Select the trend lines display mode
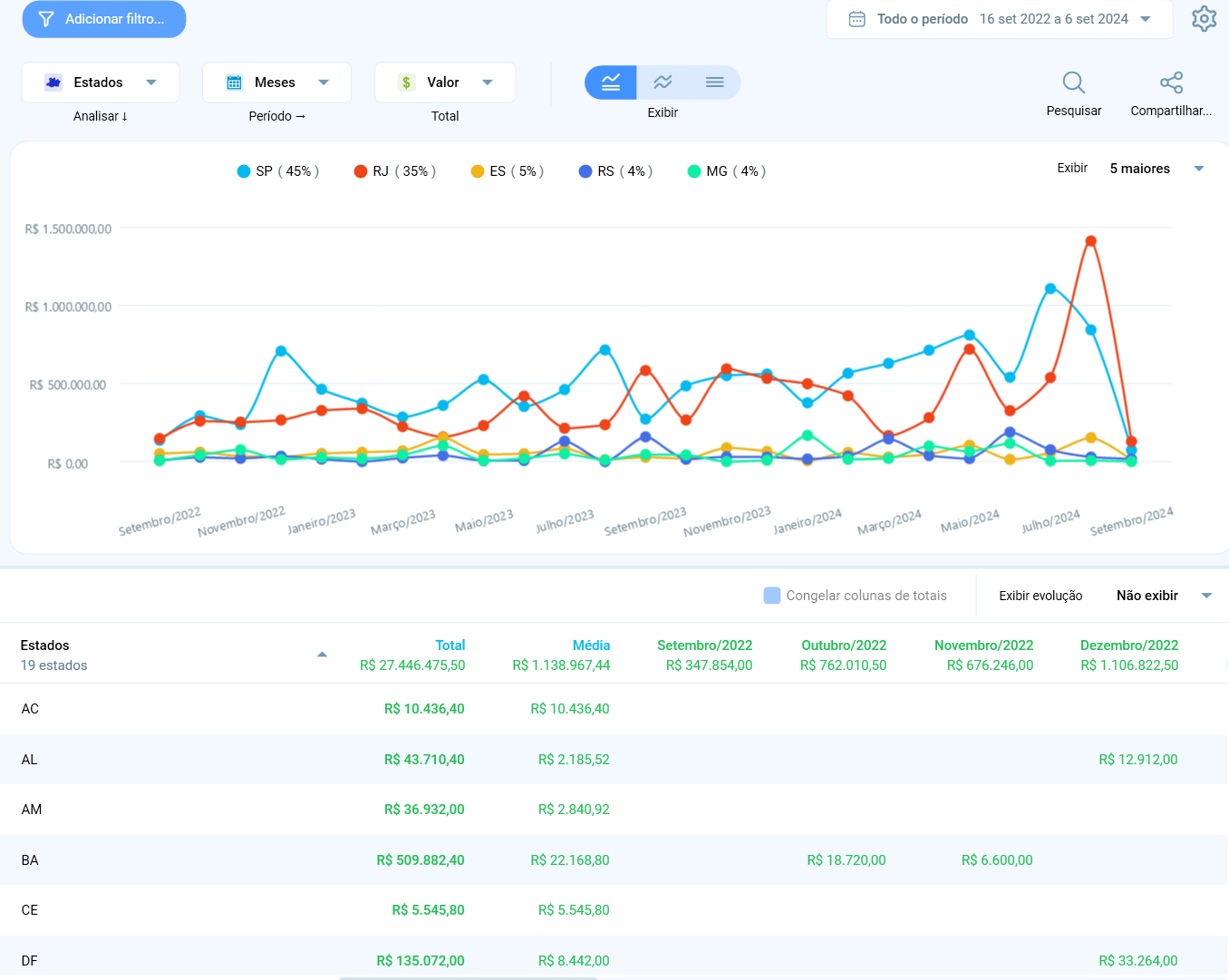1229x980 pixels. pyautogui.click(x=663, y=82)
